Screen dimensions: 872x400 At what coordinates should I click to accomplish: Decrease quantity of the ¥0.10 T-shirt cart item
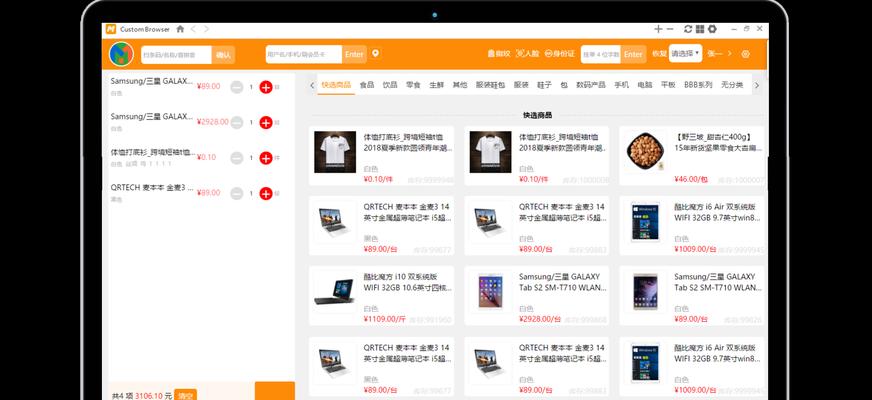pos(237,158)
